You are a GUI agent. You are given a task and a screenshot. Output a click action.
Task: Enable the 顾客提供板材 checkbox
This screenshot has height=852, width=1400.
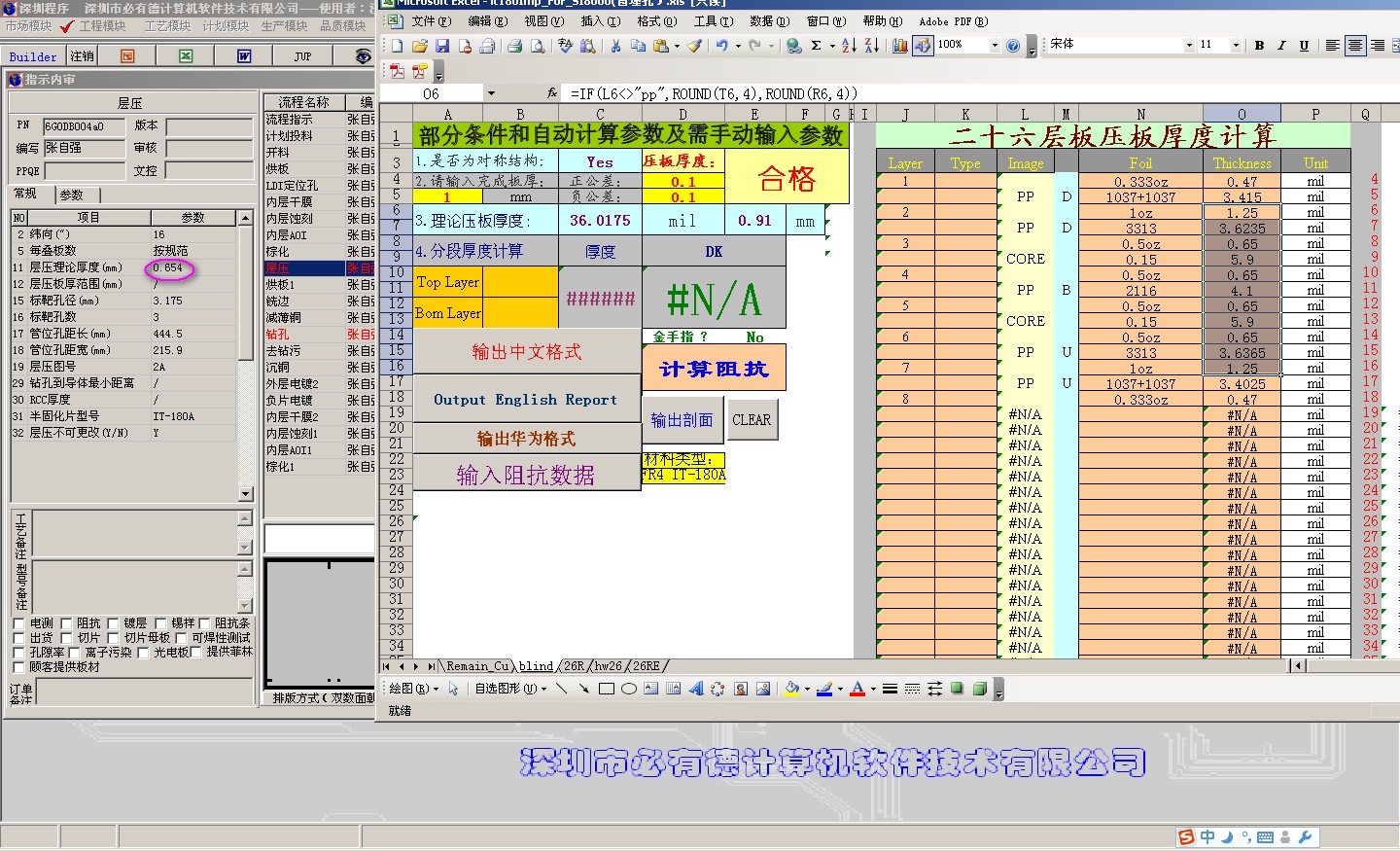[x=18, y=667]
